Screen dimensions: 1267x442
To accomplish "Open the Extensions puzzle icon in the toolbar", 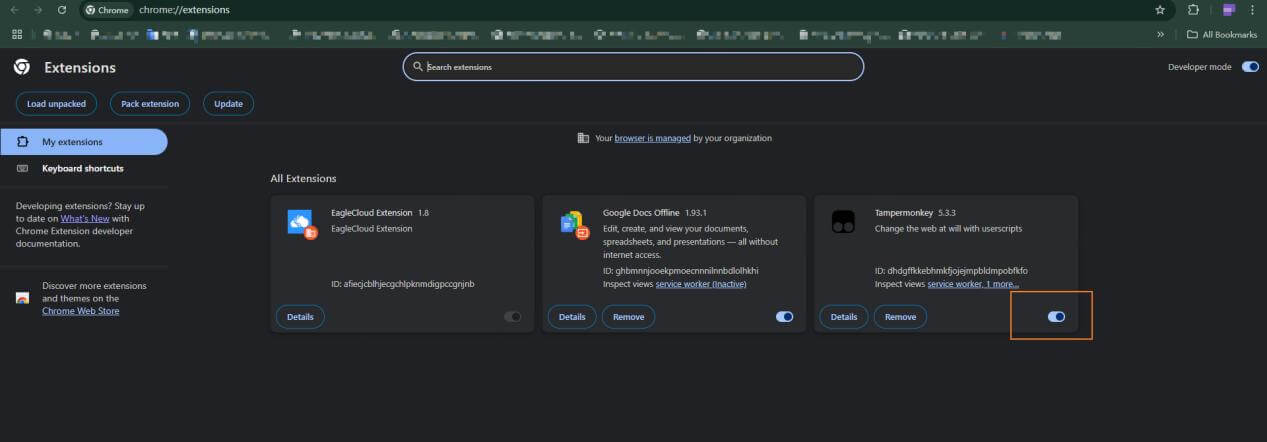I will 1193,10.
